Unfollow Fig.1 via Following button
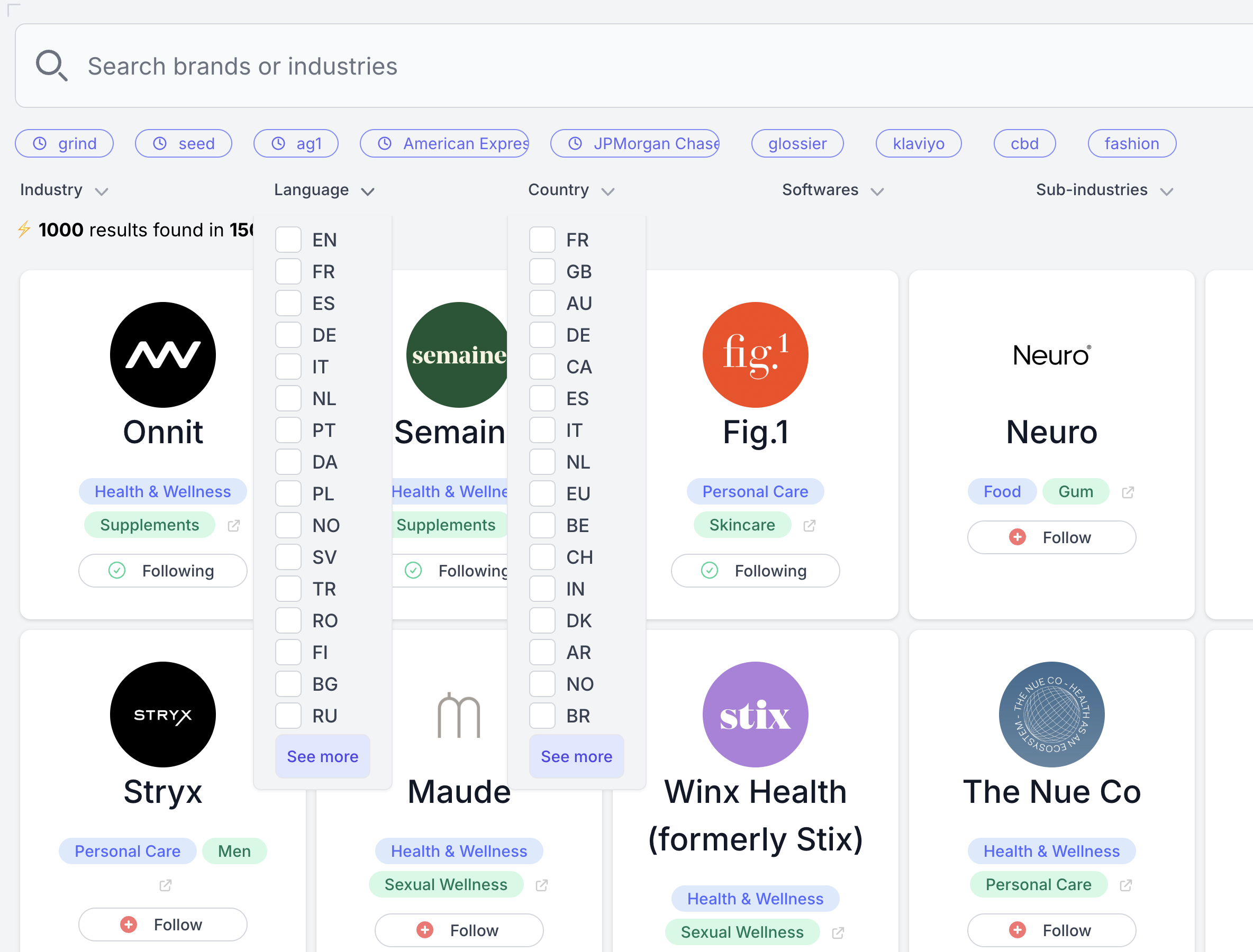Image resolution: width=1253 pixels, height=952 pixels. [755, 571]
